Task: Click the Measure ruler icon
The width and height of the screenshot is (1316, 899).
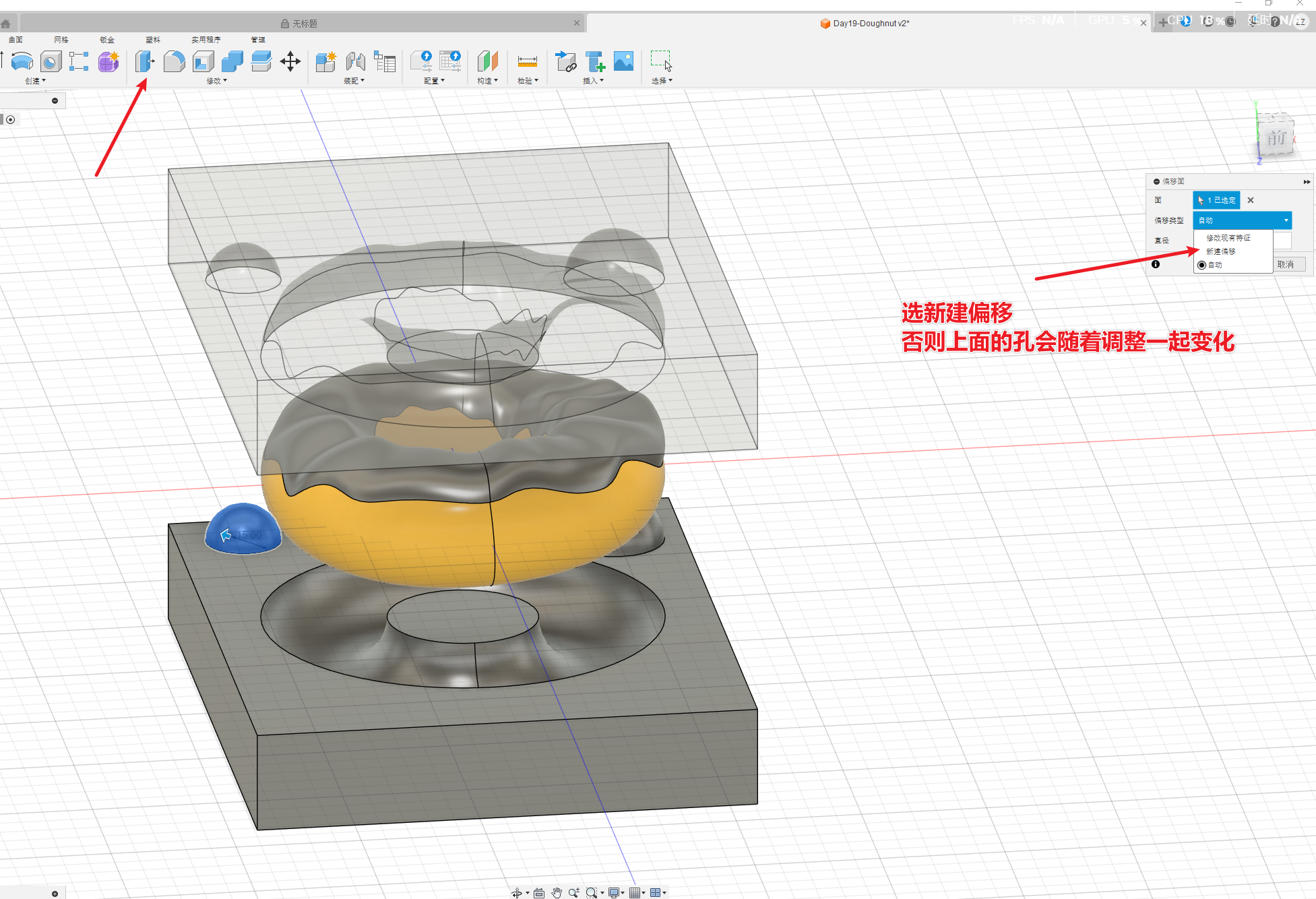Action: click(x=527, y=62)
